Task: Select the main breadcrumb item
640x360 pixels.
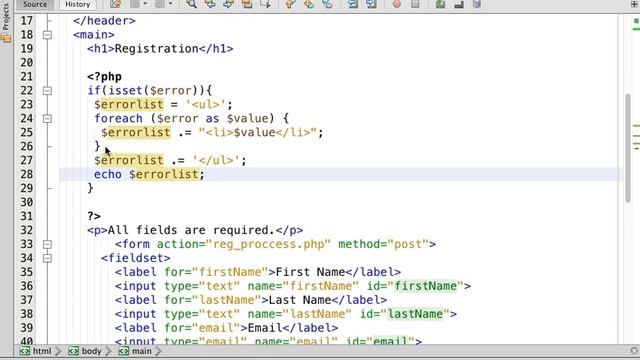Action: click(x=136, y=351)
